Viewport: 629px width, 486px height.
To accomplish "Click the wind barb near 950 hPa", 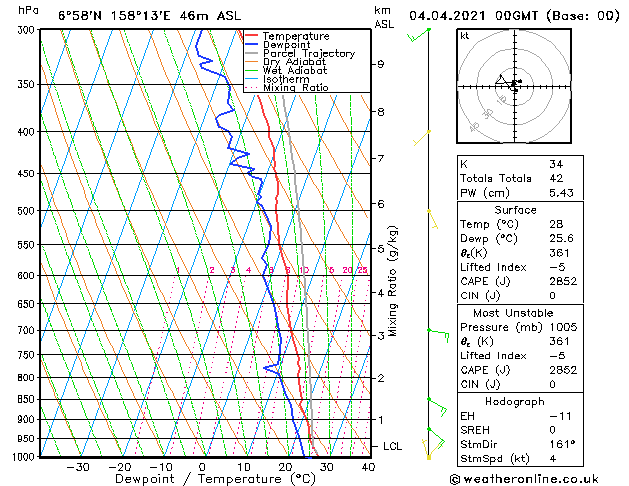I will (x=436, y=438).
